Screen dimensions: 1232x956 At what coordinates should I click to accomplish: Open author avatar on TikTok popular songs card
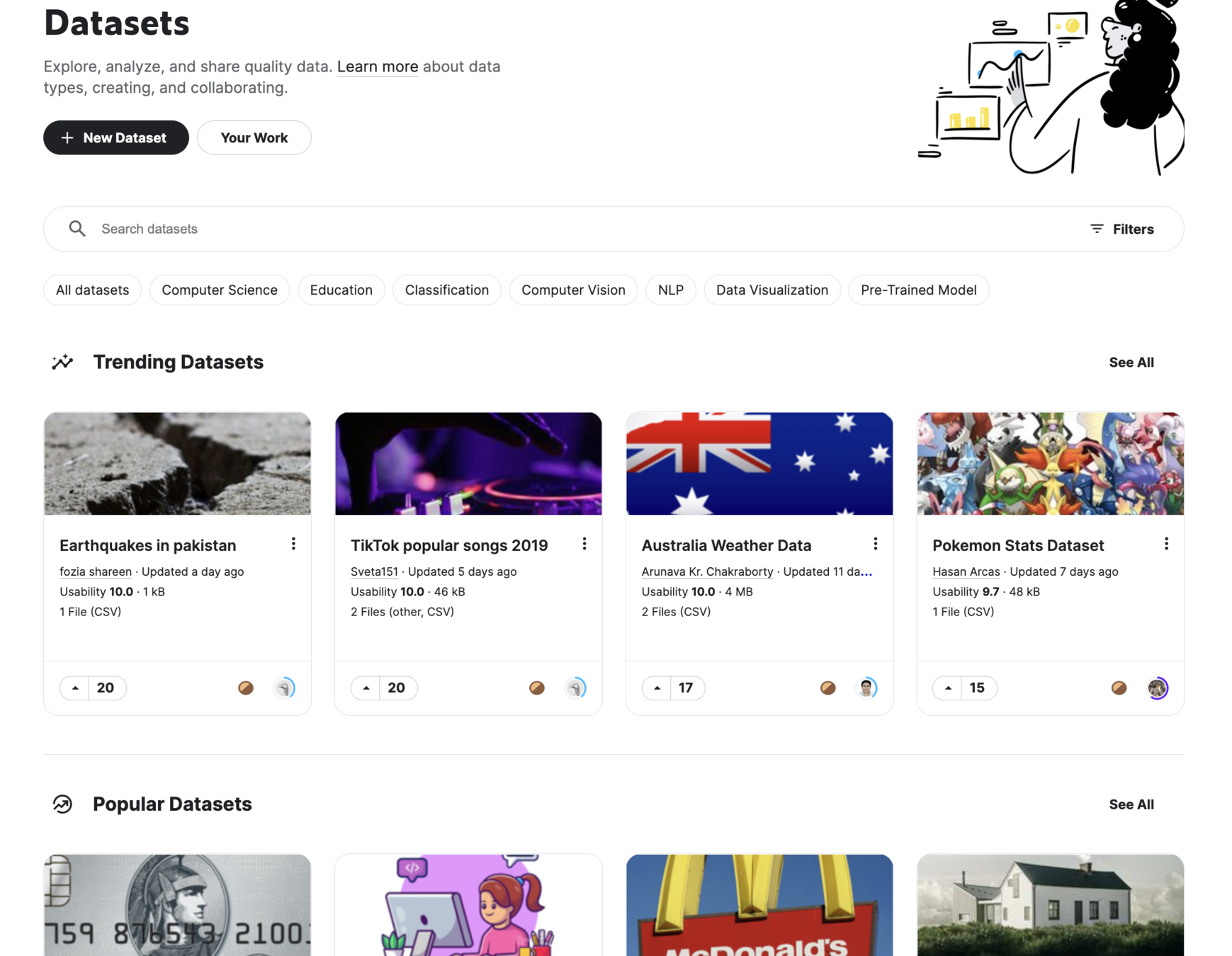(575, 688)
